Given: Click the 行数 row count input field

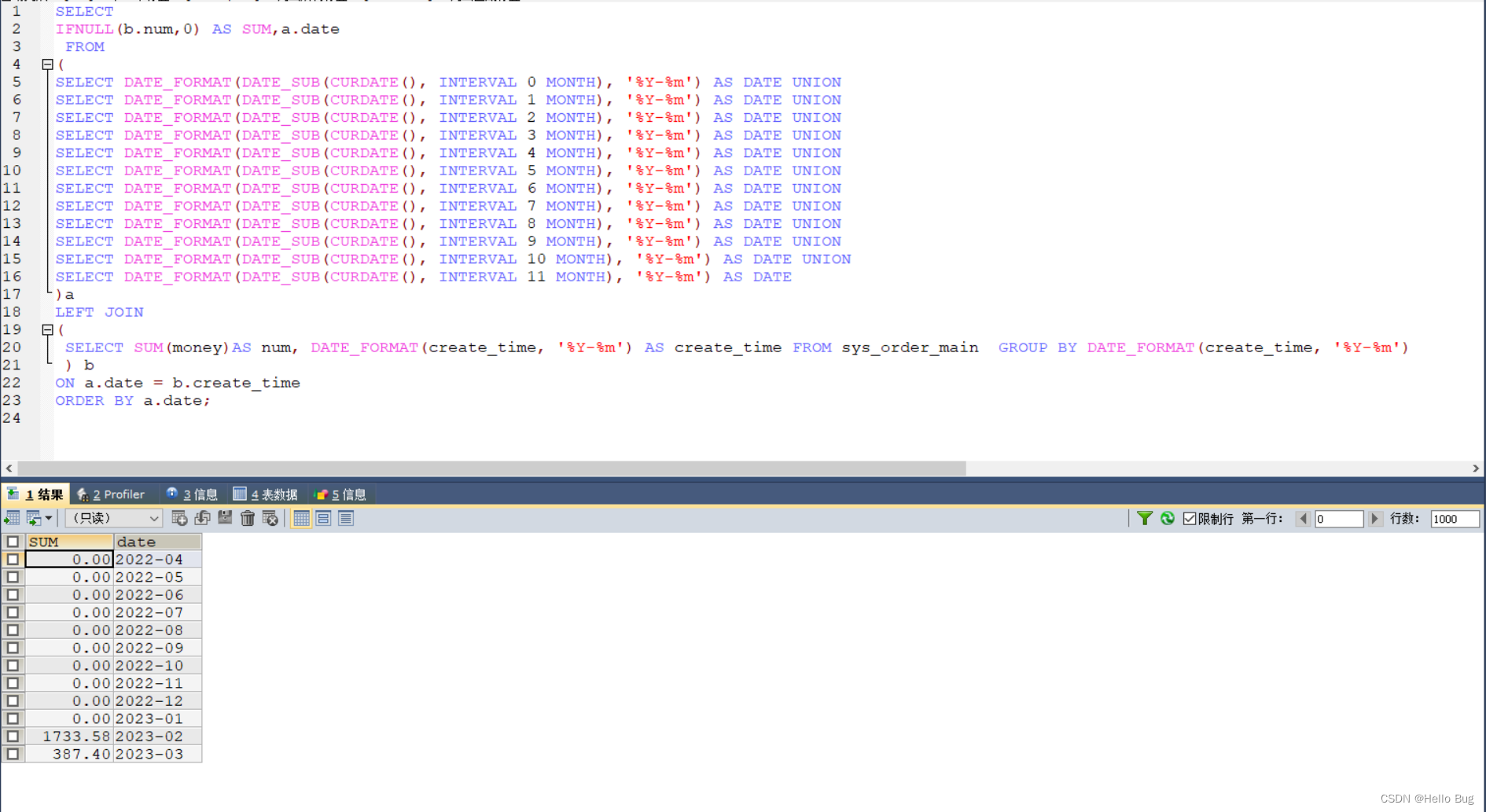Looking at the screenshot, I should 1455,519.
